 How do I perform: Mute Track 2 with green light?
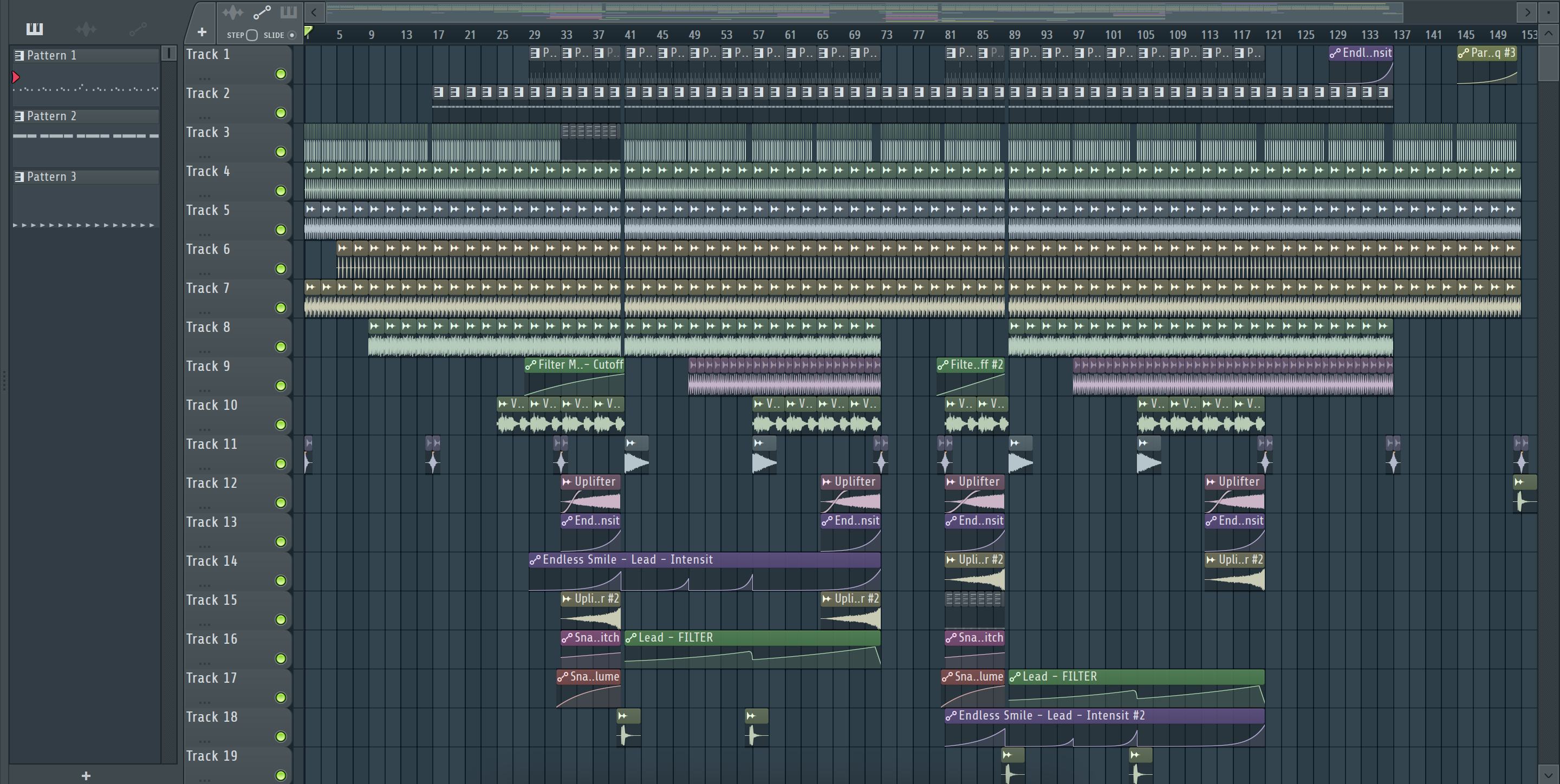[x=281, y=113]
